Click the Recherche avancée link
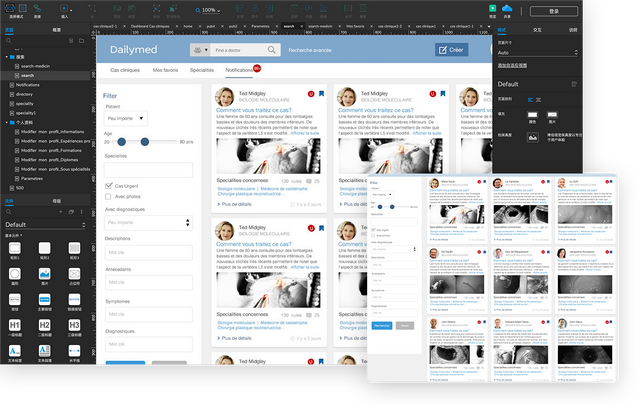 pos(310,50)
